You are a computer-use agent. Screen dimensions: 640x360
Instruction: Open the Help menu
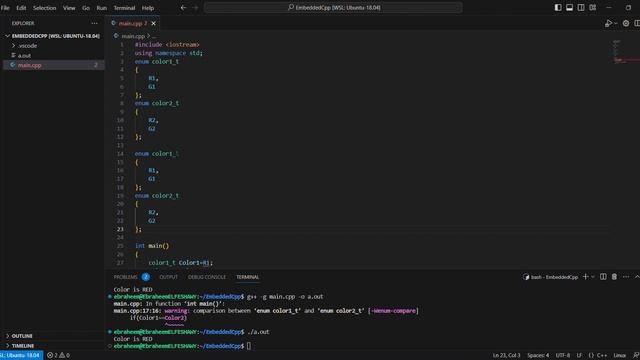tap(148, 8)
